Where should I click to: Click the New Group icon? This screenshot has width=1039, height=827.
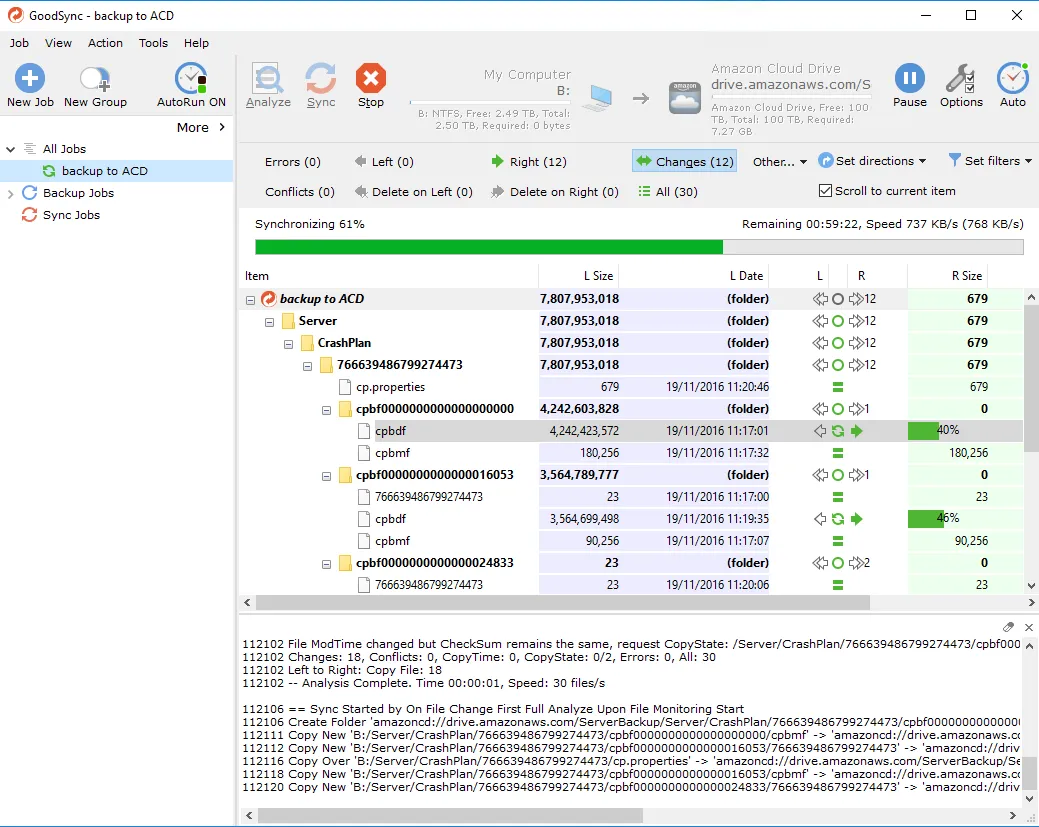click(x=95, y=79)
